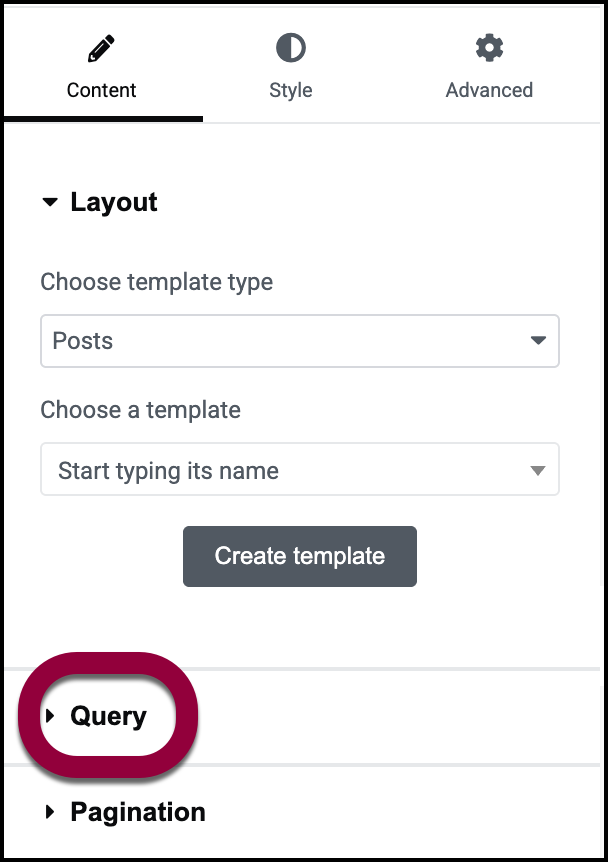Open the Style tab label
The width and height of the screenshot is (608, 862).
(x=290, y=90)
